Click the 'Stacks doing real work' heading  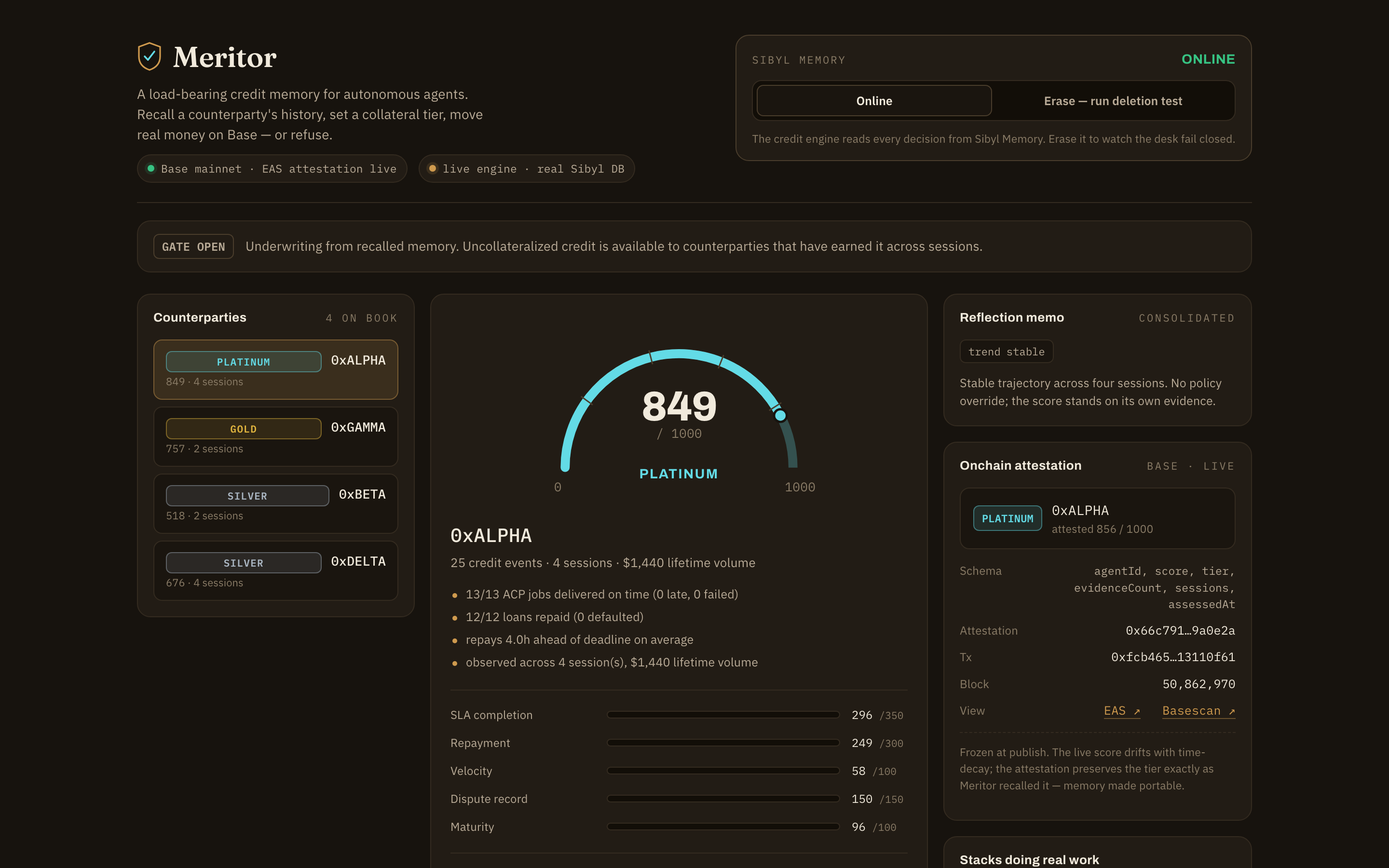pyautogui.click(x=1029, y=859)
